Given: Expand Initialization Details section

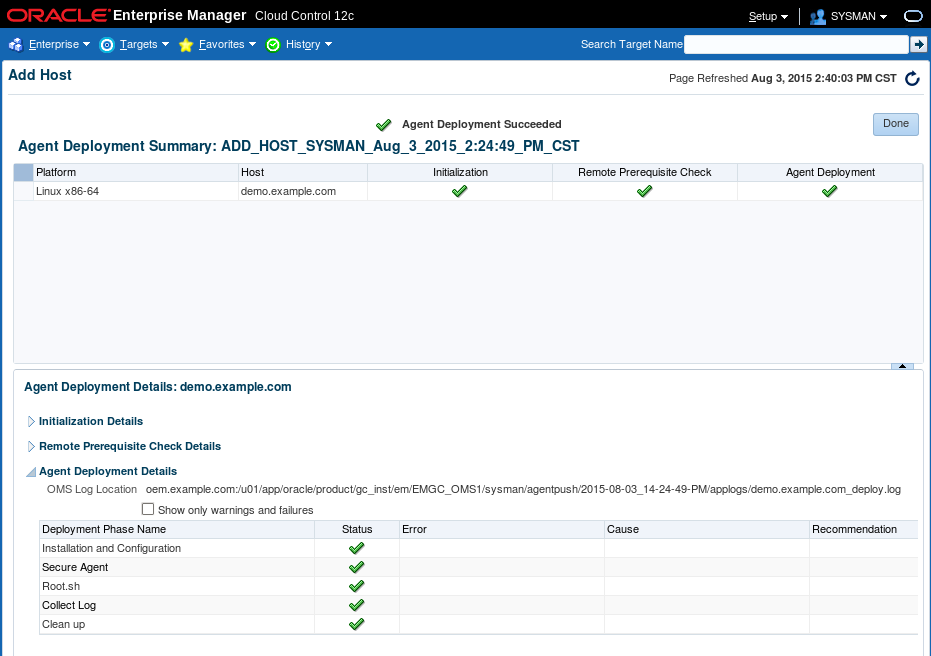Looking at the screenshot, I should 31,422.
